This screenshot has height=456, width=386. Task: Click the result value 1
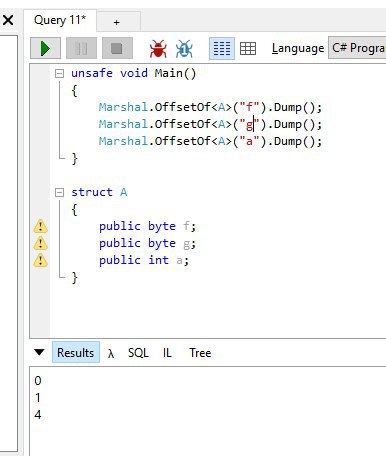[x=38, y=397]
